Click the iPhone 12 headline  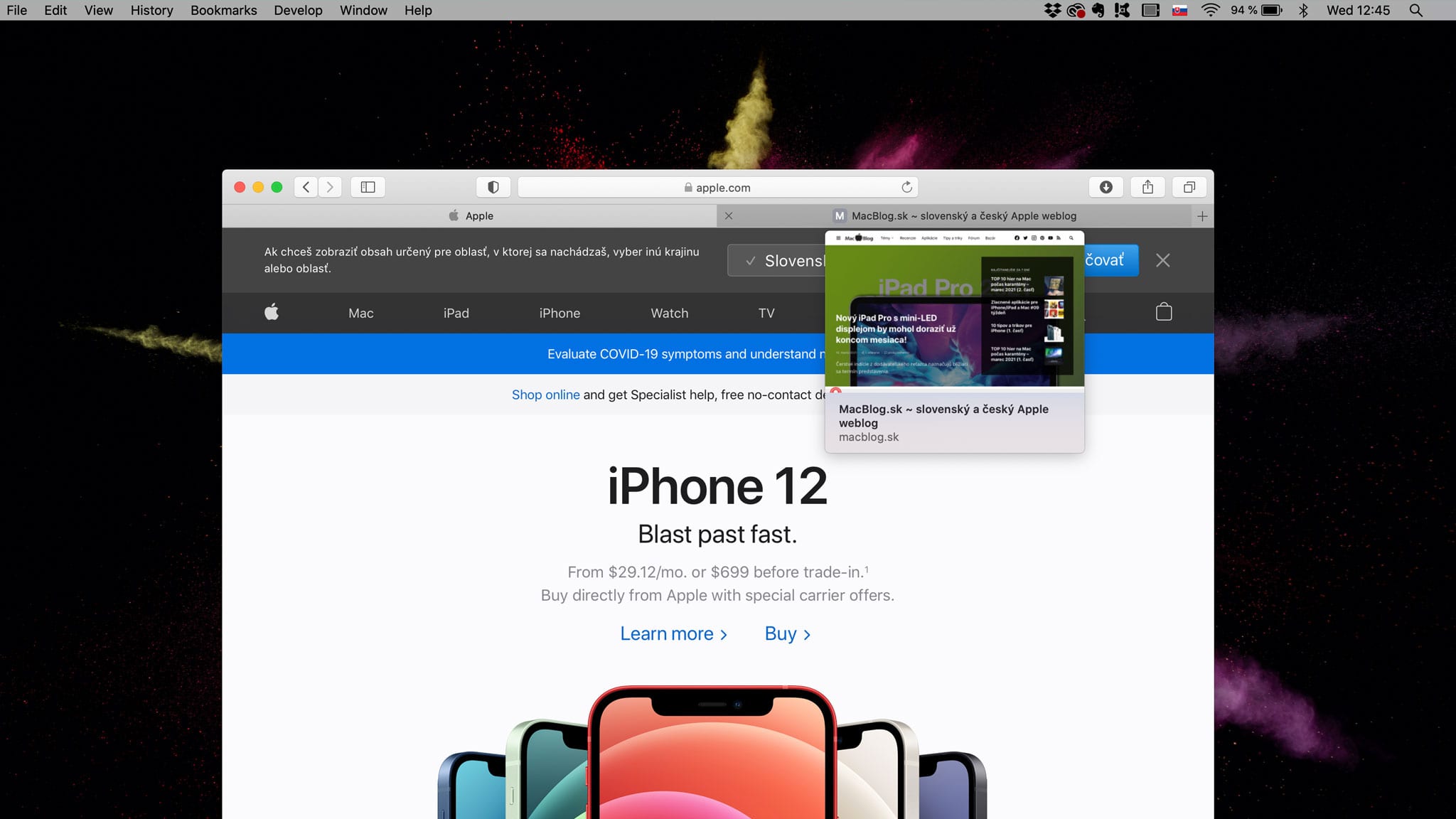pos(717,486)
